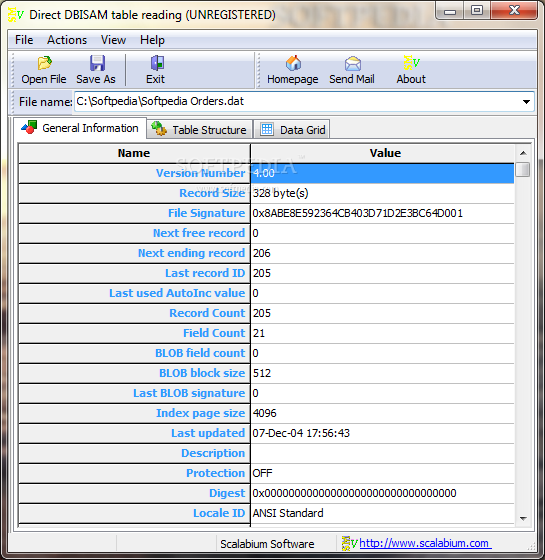545x560 pixels.
Task: Open the Actions menu
Action: pyautogui.click(x=67, y=40)
